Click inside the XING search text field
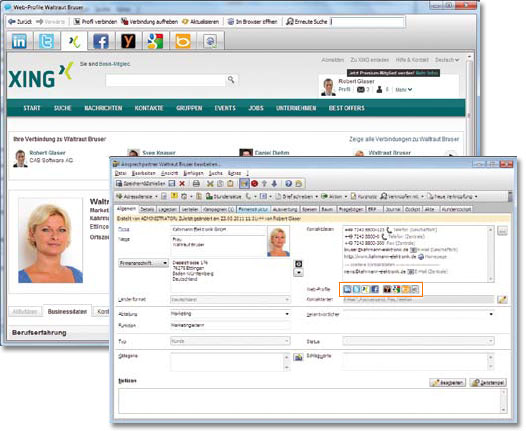 [x=166, y=80]
